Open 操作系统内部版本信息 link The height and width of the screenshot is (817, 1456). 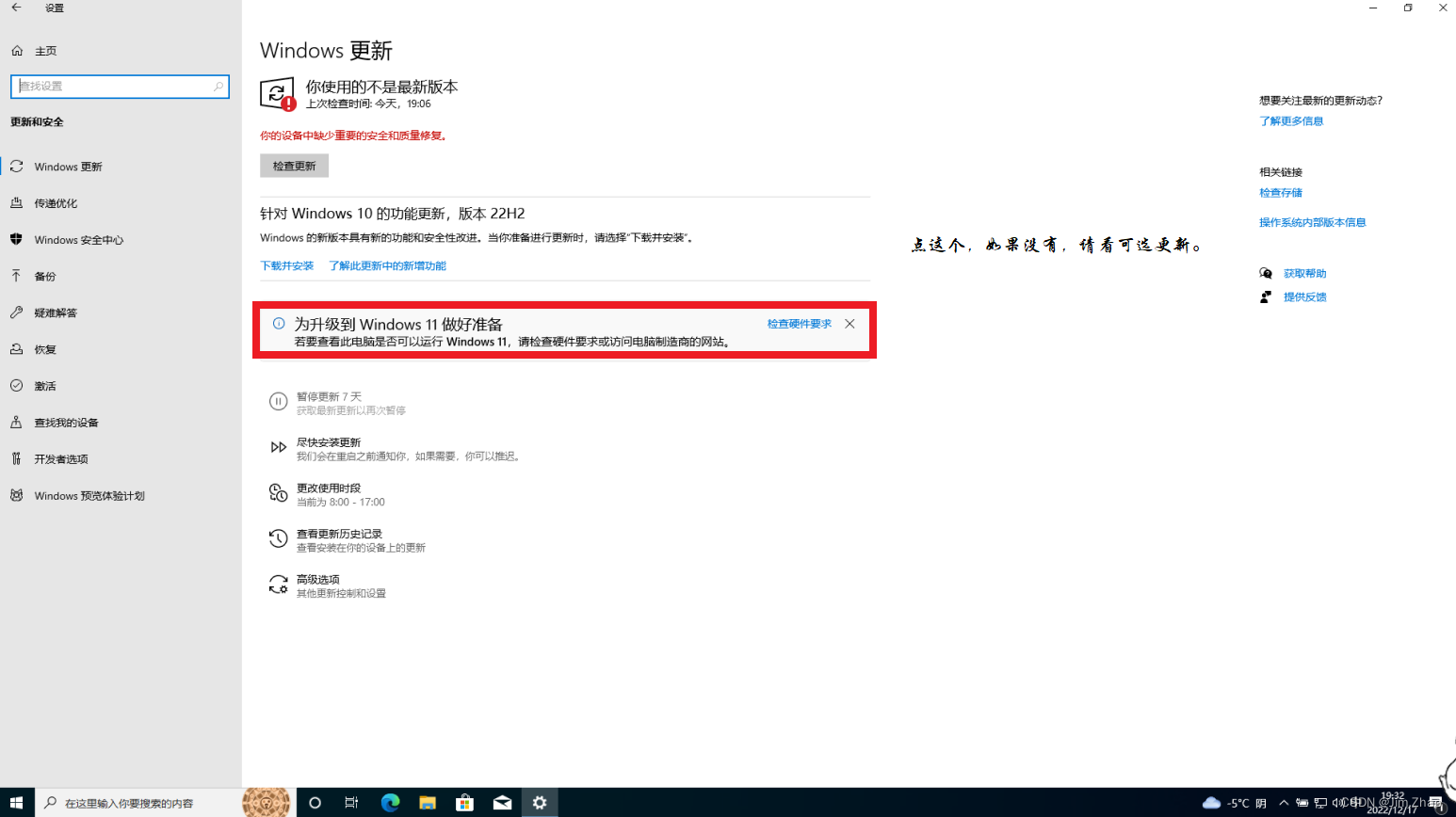tap(1312, 223)
